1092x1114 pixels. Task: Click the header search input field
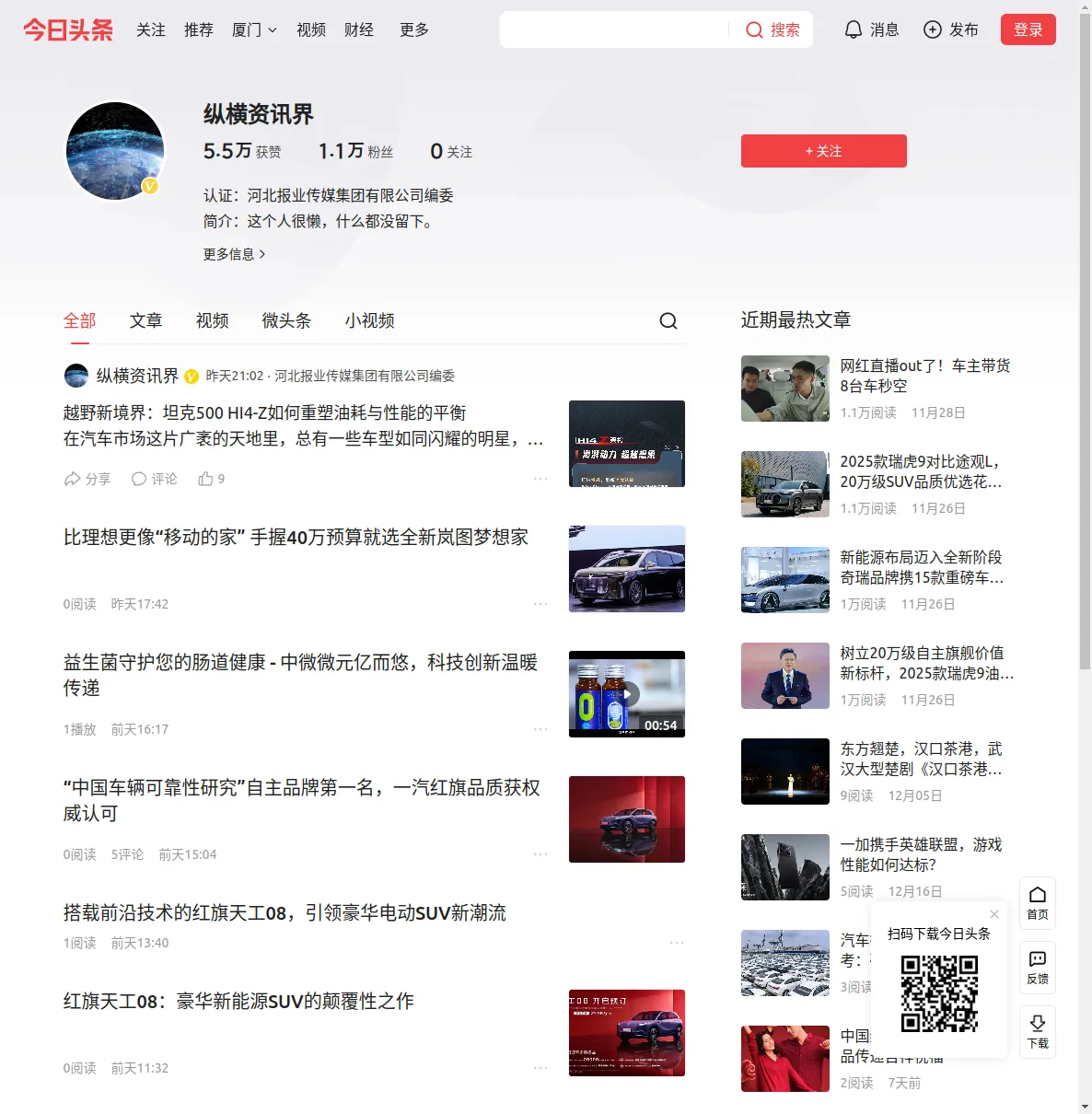[613, 29]
